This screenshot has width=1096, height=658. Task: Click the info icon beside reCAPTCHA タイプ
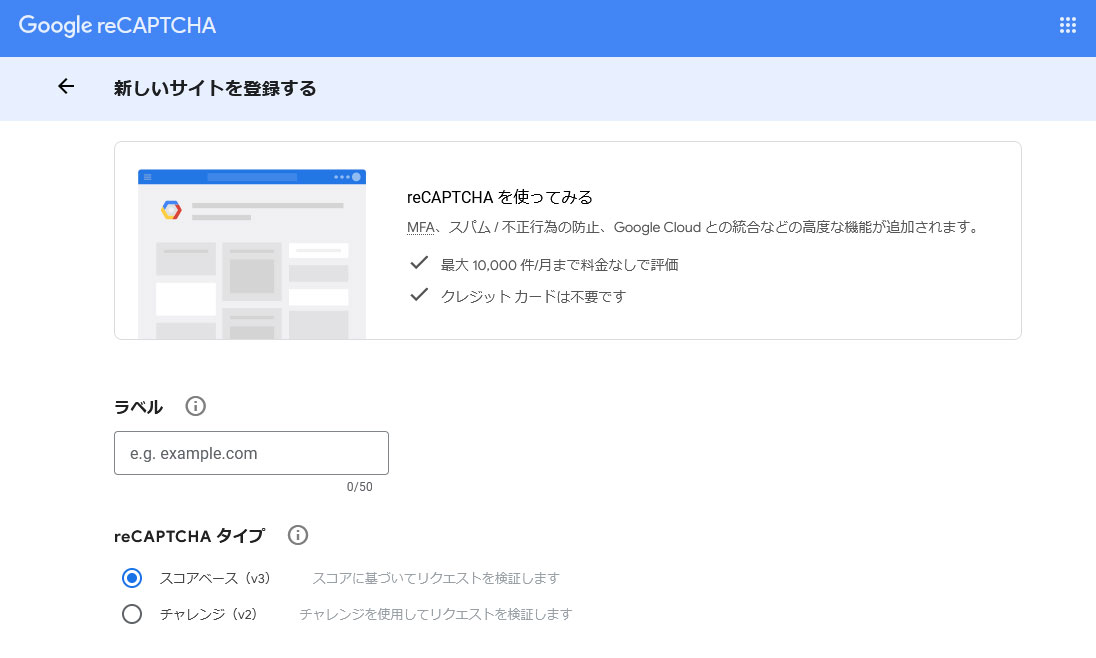point(298,536)
